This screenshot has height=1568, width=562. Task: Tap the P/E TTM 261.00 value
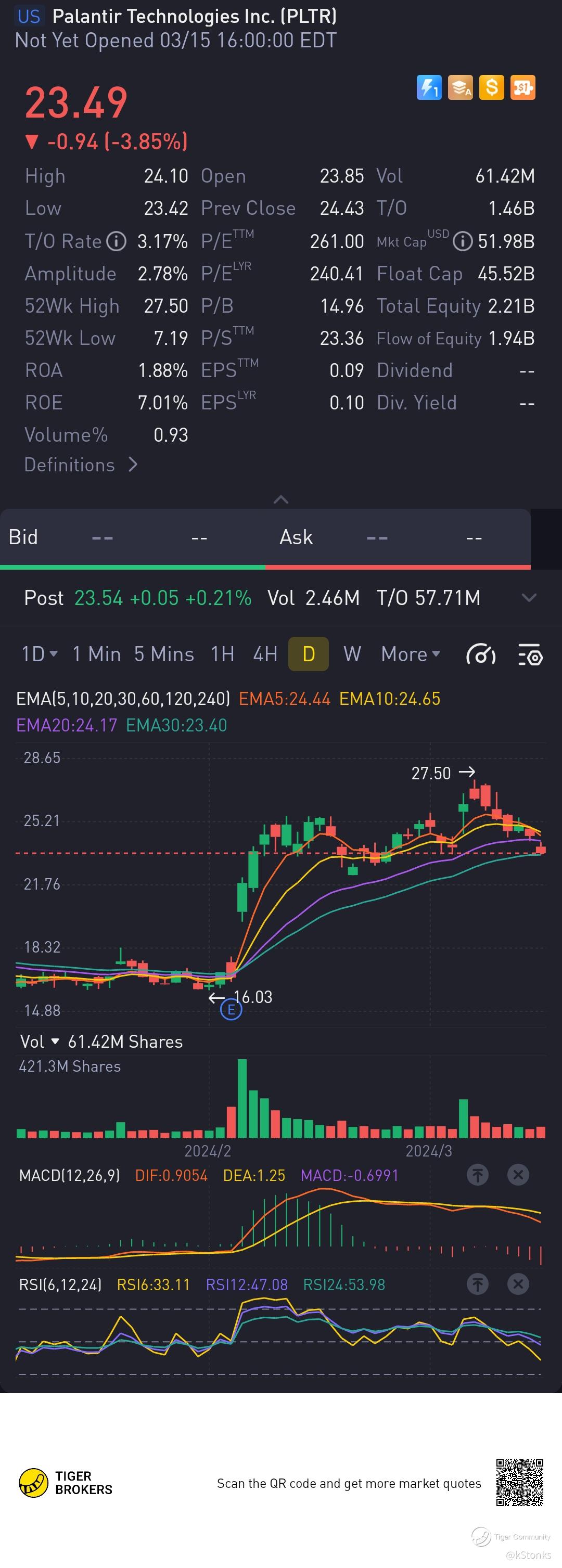337,242
